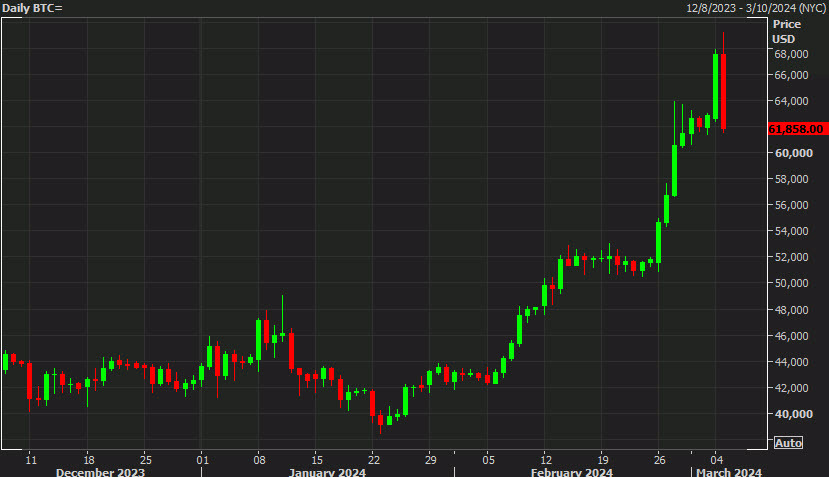Click the Price USD axis heading

[x=786, y=32]
